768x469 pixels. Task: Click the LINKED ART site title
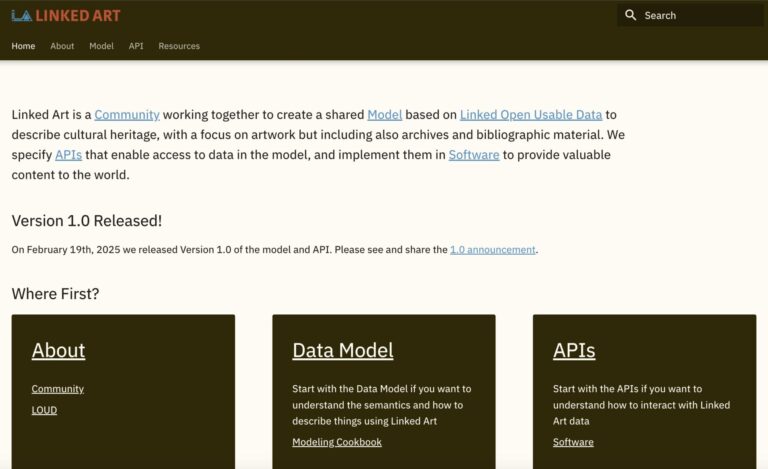(x=78, y=16)
